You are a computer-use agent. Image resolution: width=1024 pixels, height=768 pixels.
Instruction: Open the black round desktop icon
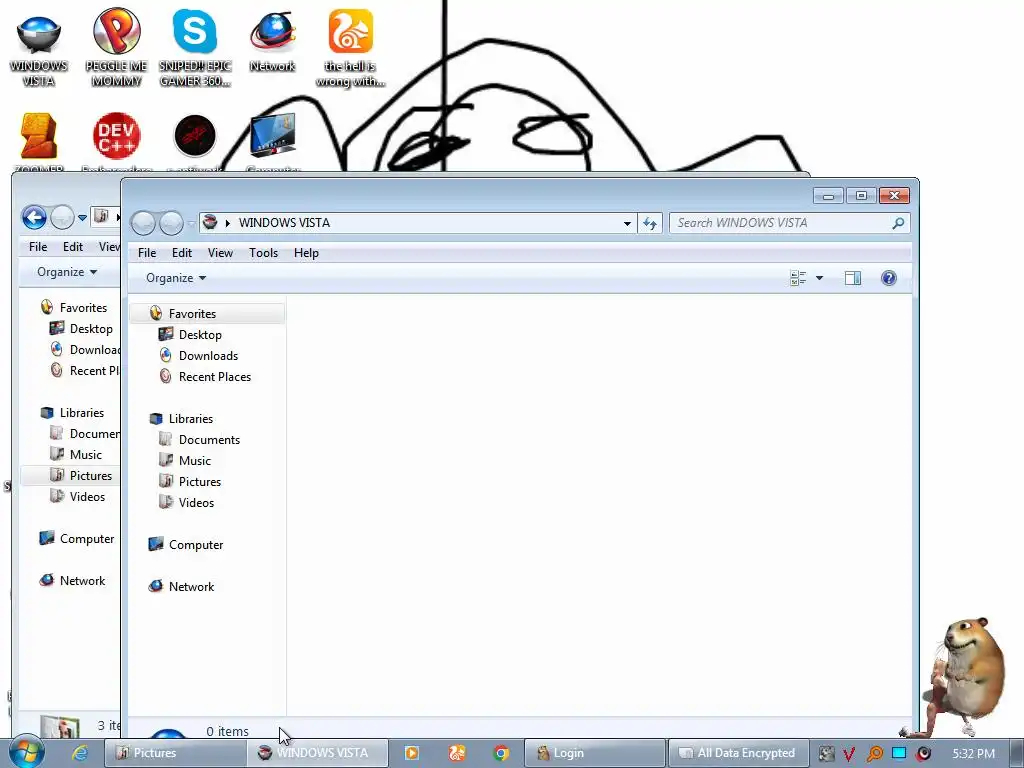pyautogui.click(x=195, y=136)
